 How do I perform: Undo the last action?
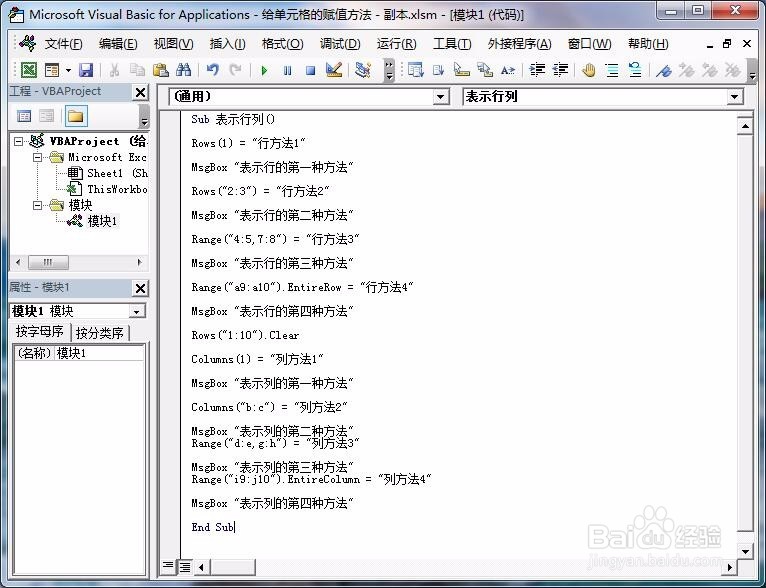213,70
